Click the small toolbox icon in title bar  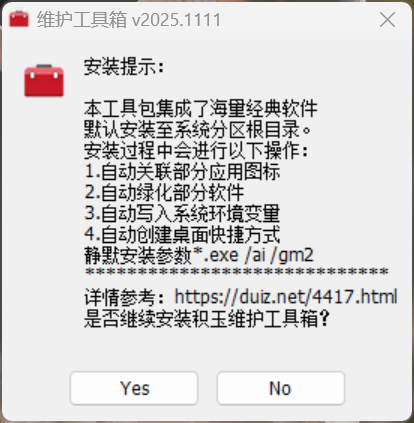coord(19,19)
